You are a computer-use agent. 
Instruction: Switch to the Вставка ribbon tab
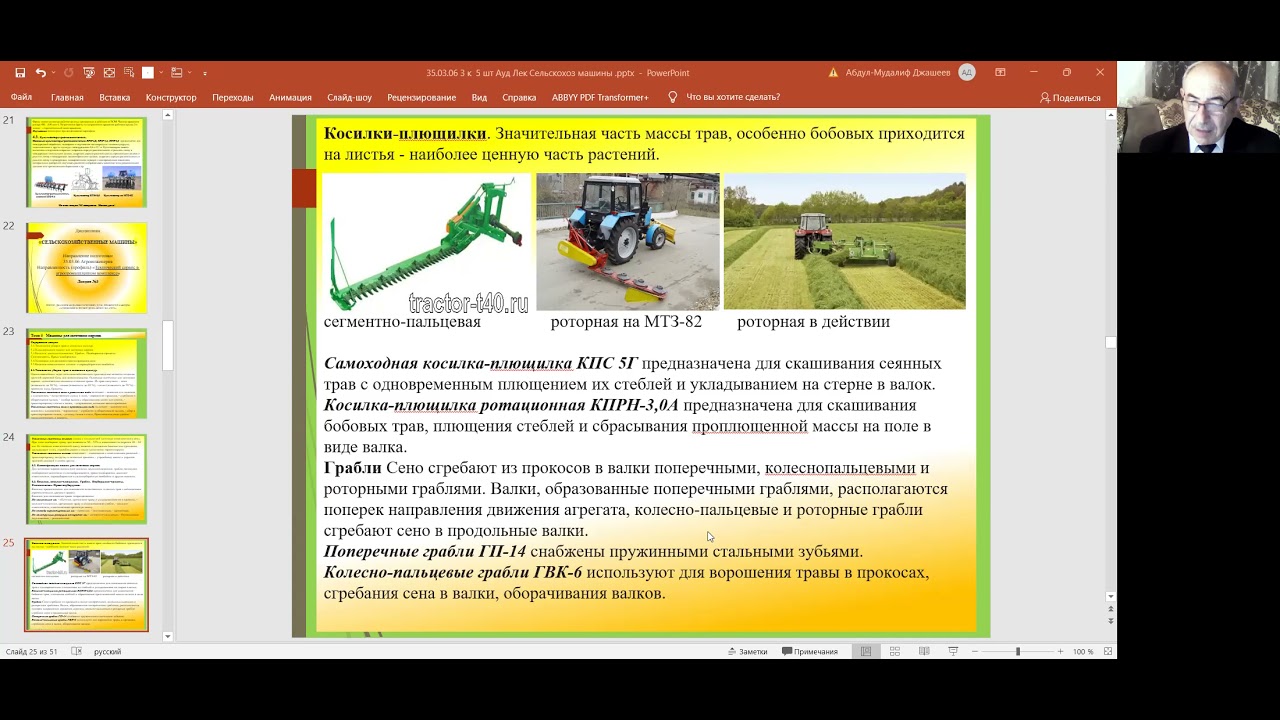[x=114, y=97]
